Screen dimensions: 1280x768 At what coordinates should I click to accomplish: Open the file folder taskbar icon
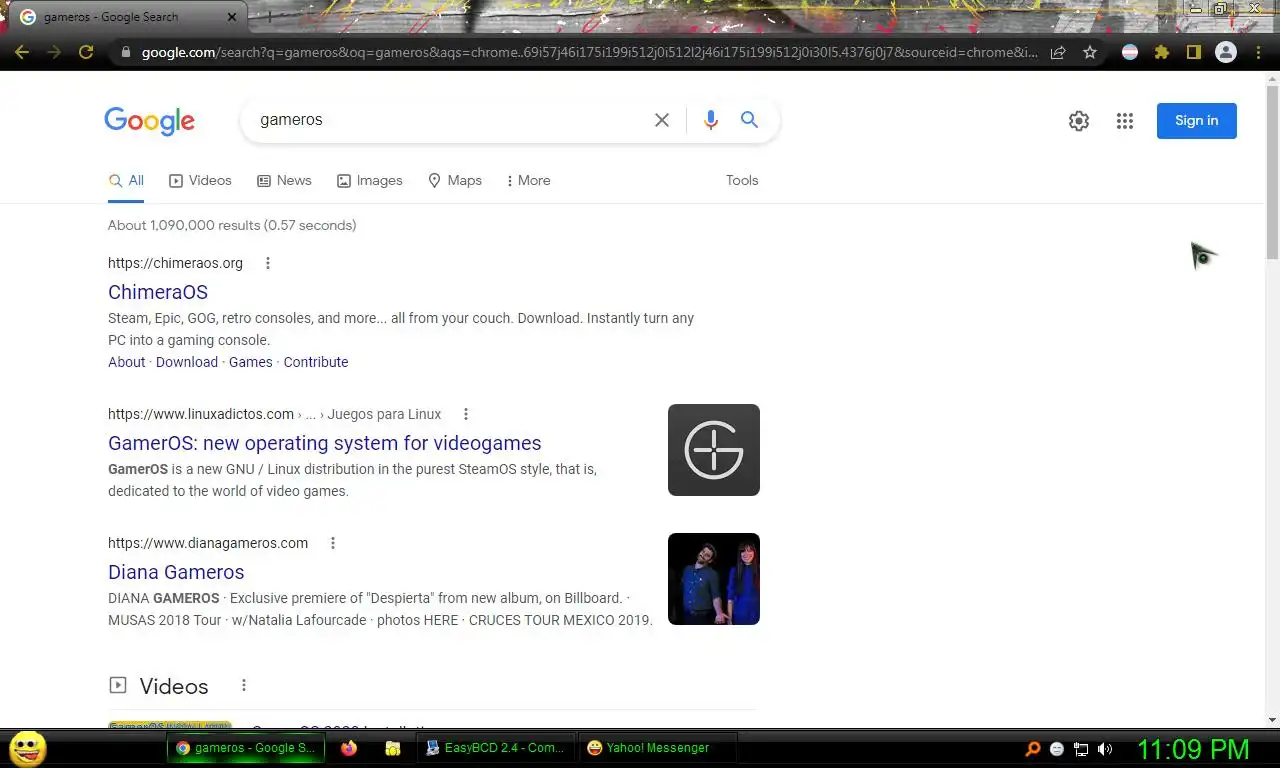[x=393, y=748]
